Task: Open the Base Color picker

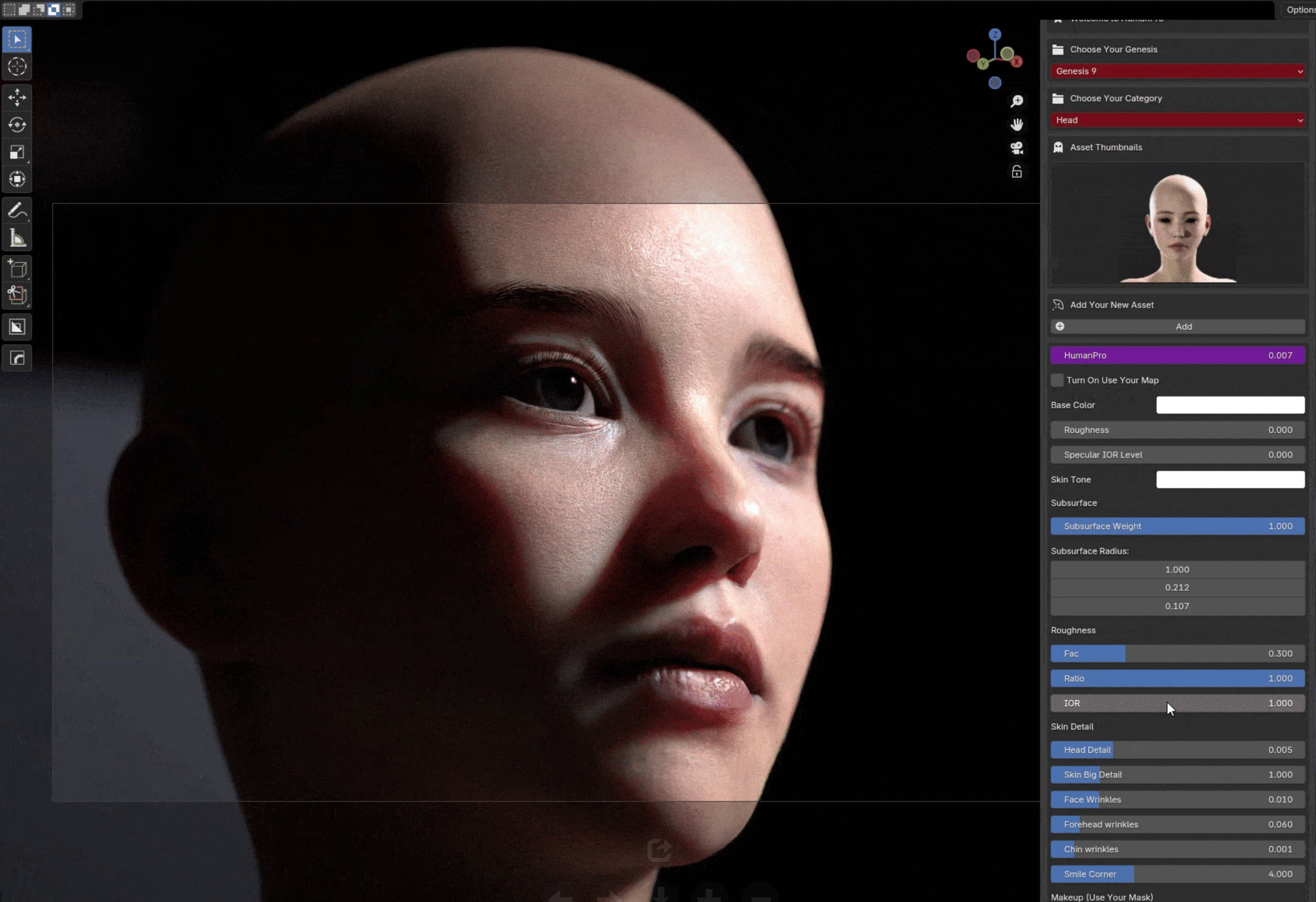Action: (1230, 405)
